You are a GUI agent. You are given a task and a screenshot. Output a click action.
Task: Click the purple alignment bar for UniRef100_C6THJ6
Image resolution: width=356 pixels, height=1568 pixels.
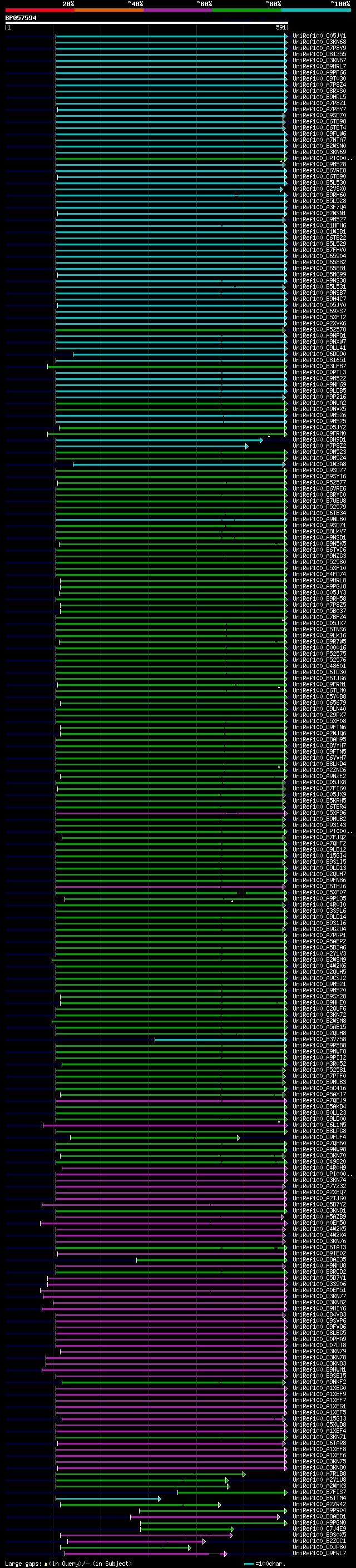[x=170, y=887]
